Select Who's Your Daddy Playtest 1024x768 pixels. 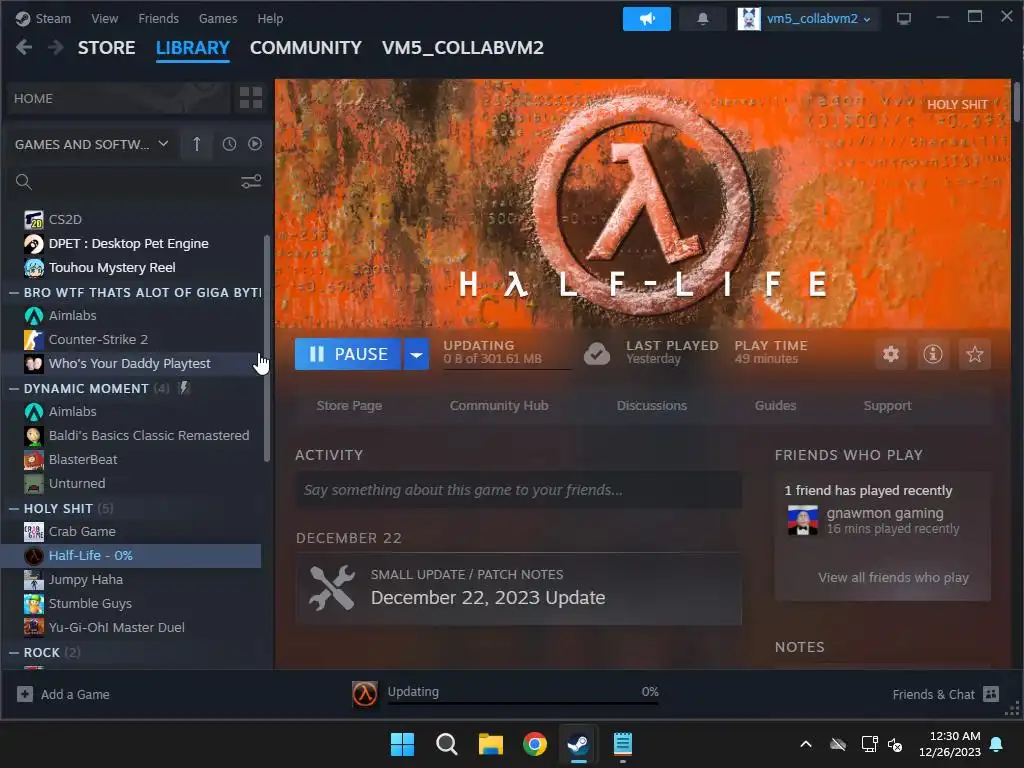pyautogui.click(x=131, y=364)
